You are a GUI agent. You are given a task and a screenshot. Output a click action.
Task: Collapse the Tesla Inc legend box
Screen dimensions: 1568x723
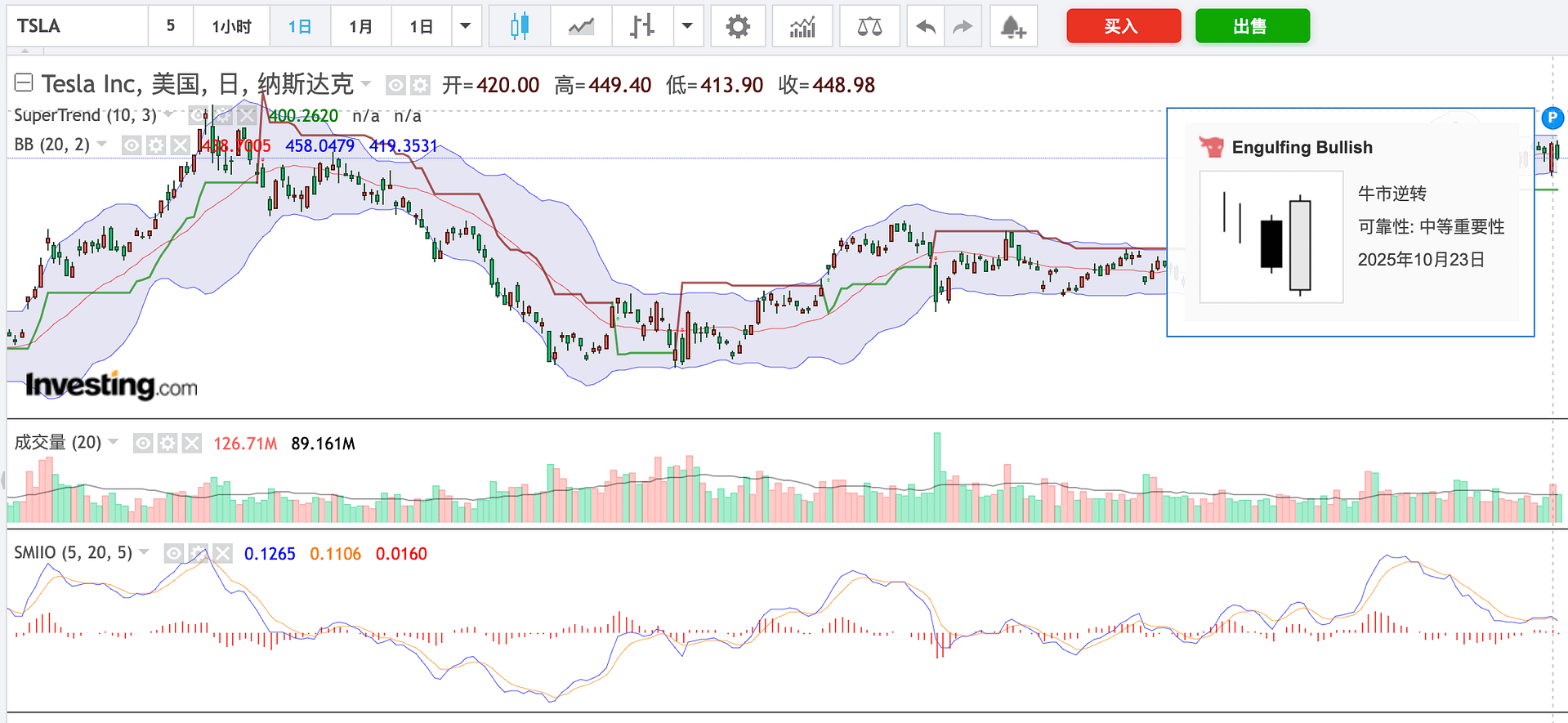(24, 83)
